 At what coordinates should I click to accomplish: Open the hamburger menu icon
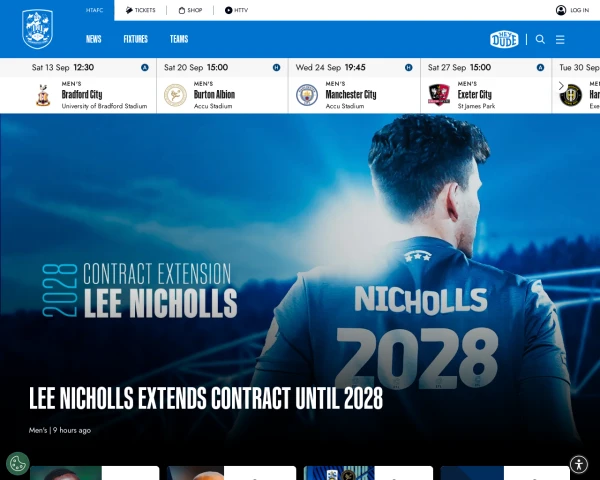pos(560,39)
